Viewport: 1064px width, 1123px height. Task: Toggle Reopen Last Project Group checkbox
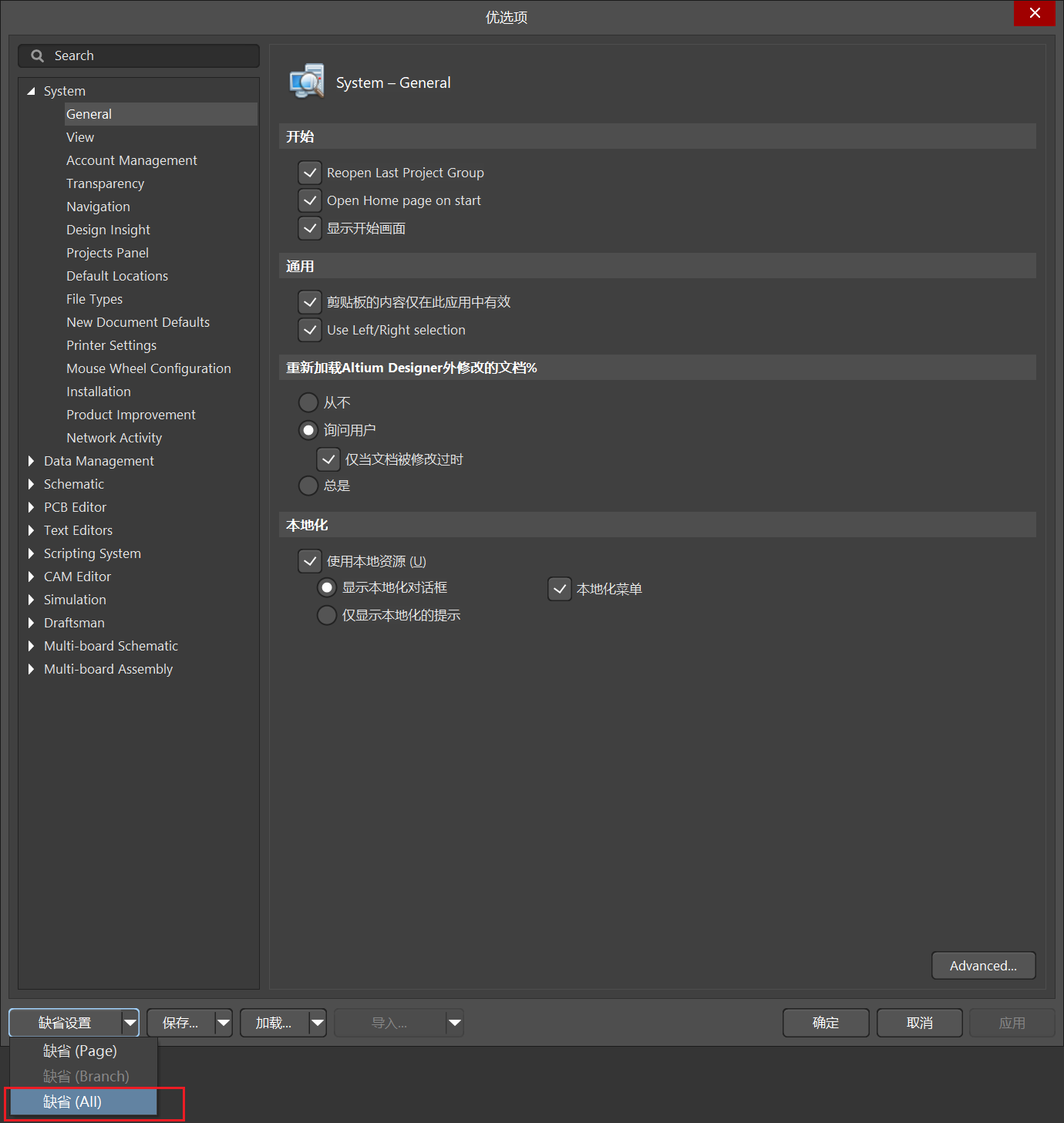point(310,173)
